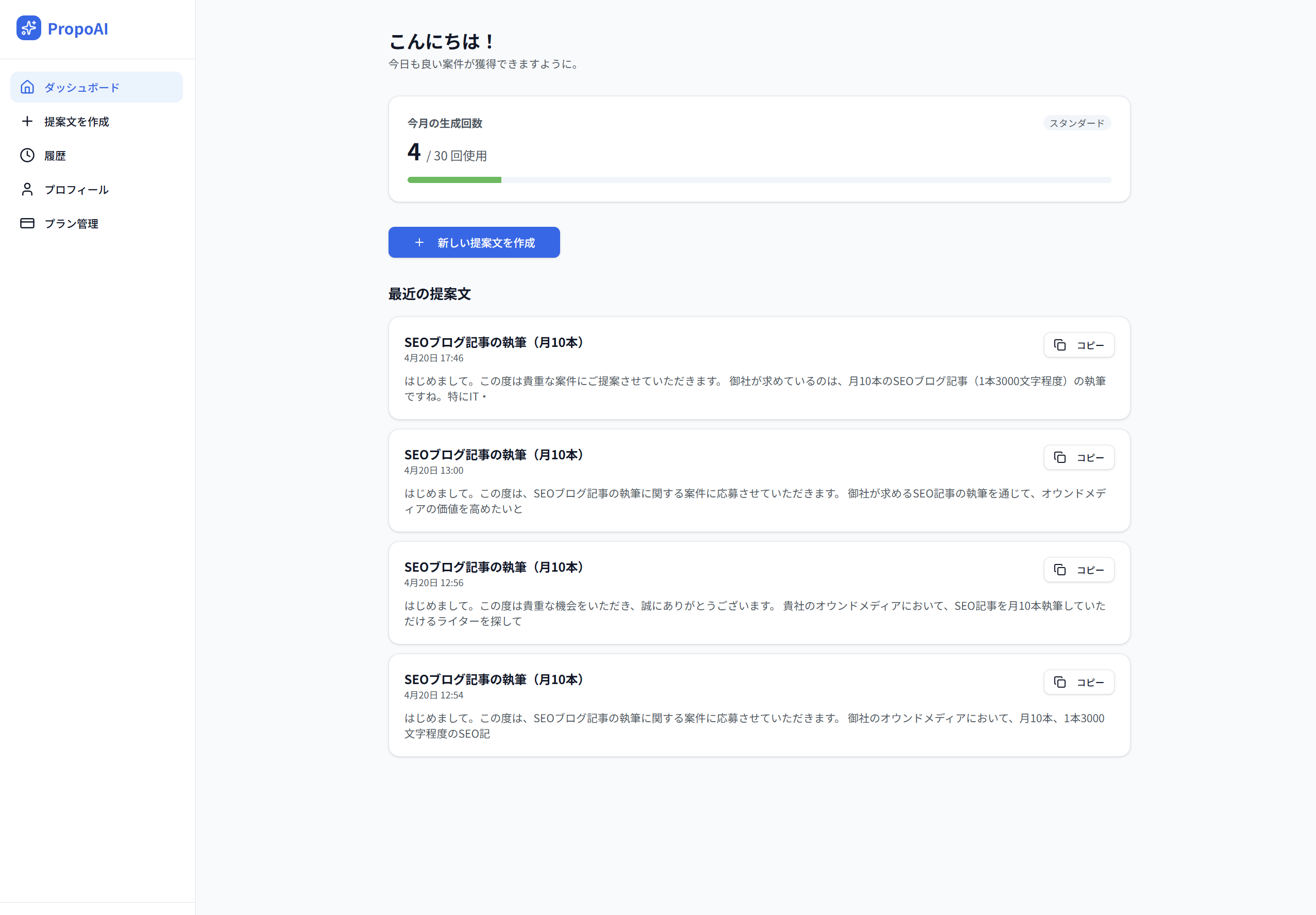
Task: Click the スタンダード plan badge
Action: tap(1076, 123)
